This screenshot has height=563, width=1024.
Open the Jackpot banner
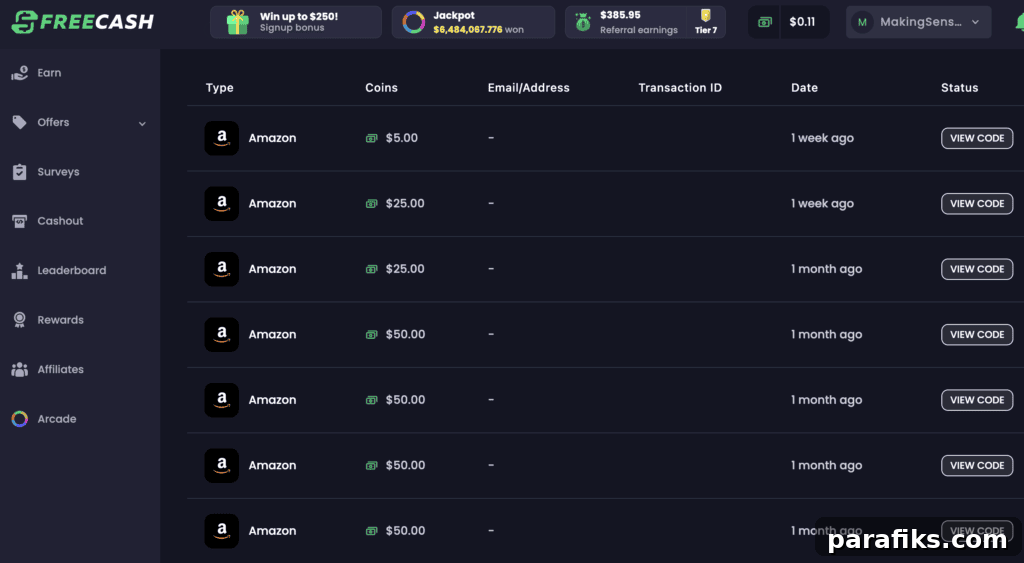tap(473, 22)
